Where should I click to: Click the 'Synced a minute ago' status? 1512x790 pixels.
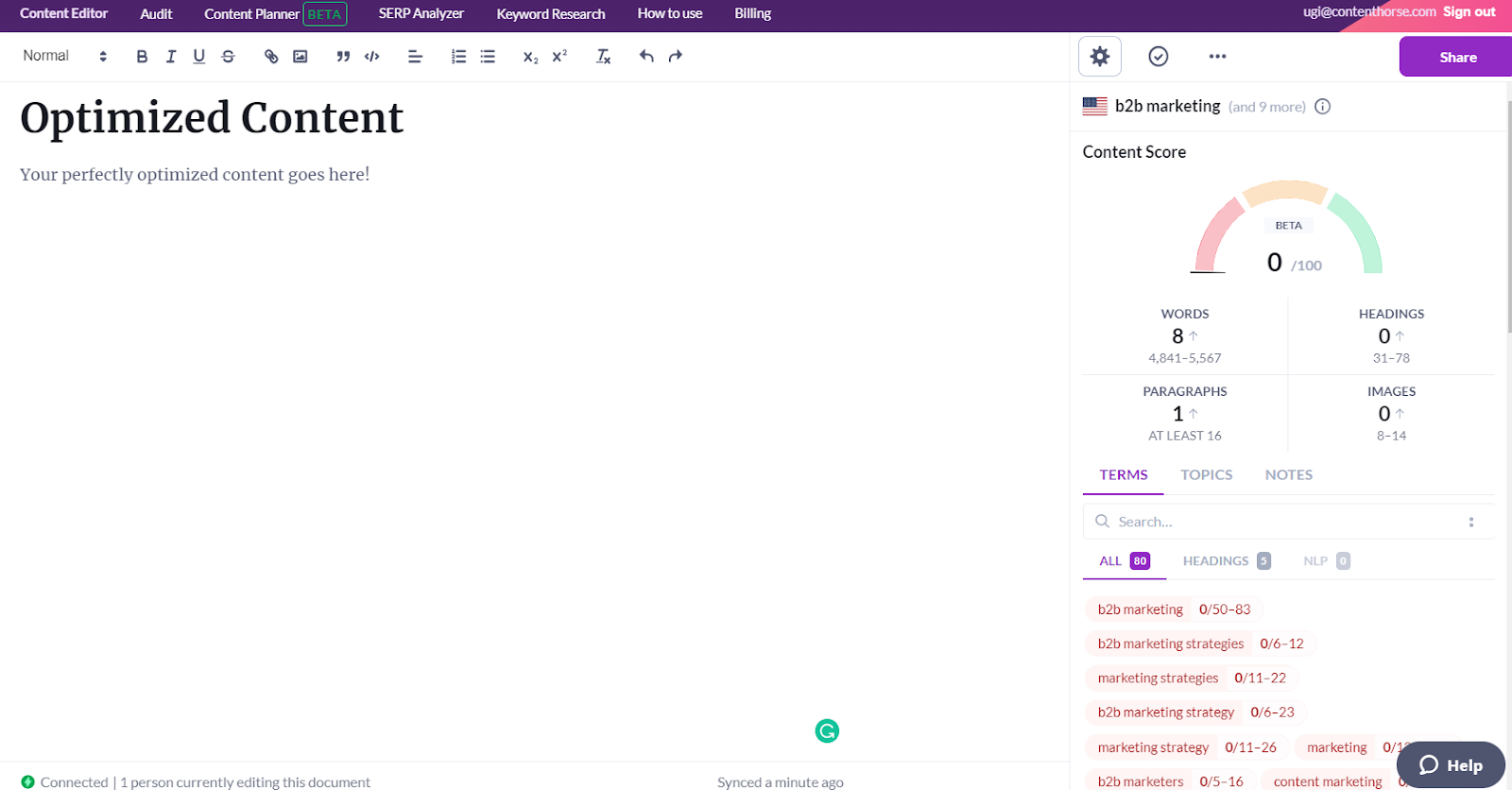point(781,781)
